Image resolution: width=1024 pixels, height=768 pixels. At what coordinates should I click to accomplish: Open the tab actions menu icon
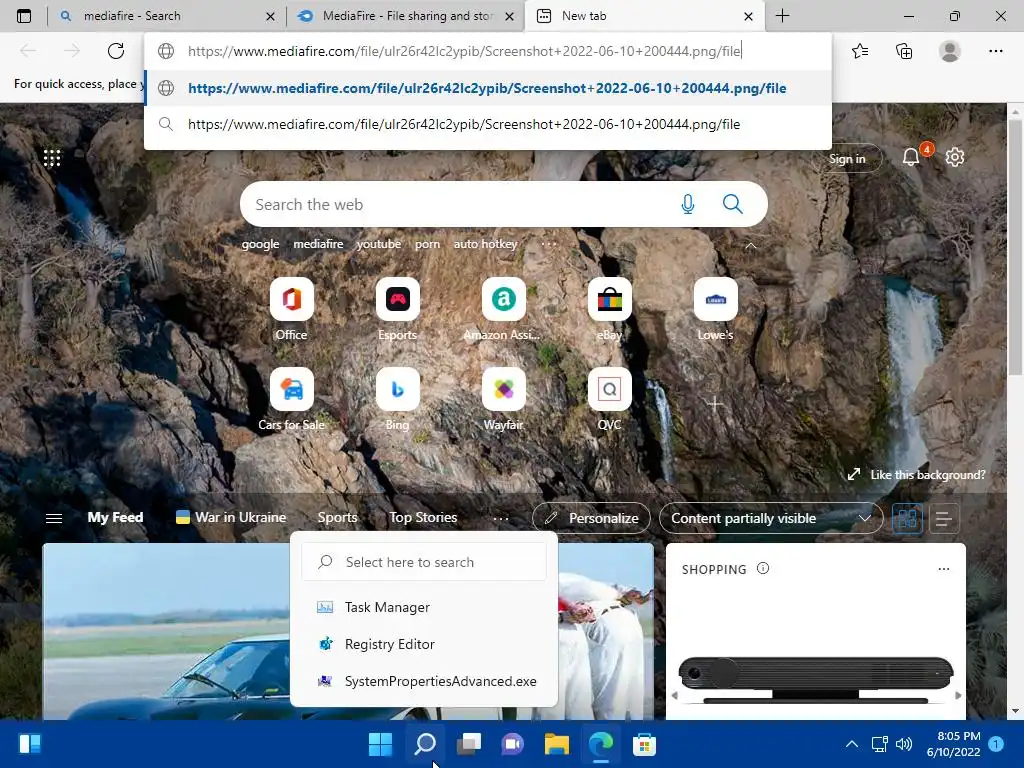point(24,16)
